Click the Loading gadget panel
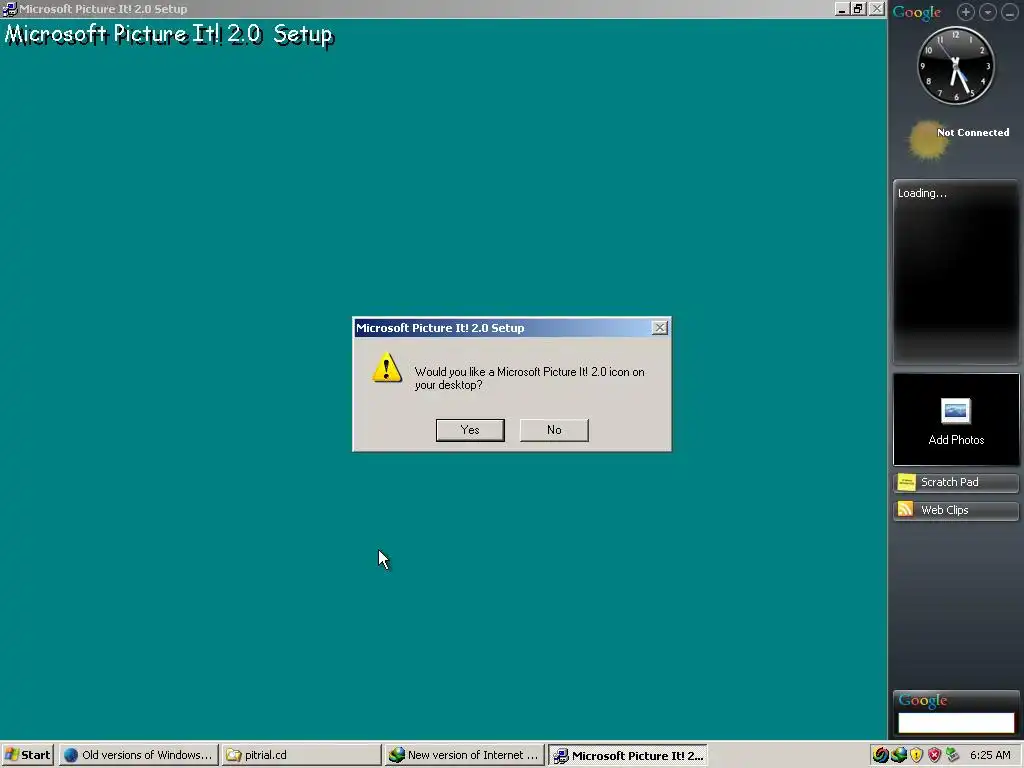The width and height of the screenshot is (1024, 768). point(955,272)
